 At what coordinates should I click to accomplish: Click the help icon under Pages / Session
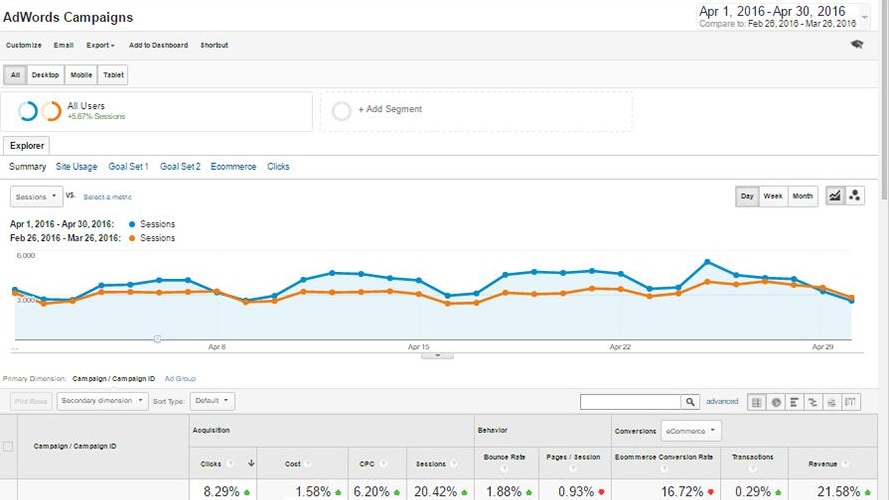pyautogui.click(x=573, y=468)
